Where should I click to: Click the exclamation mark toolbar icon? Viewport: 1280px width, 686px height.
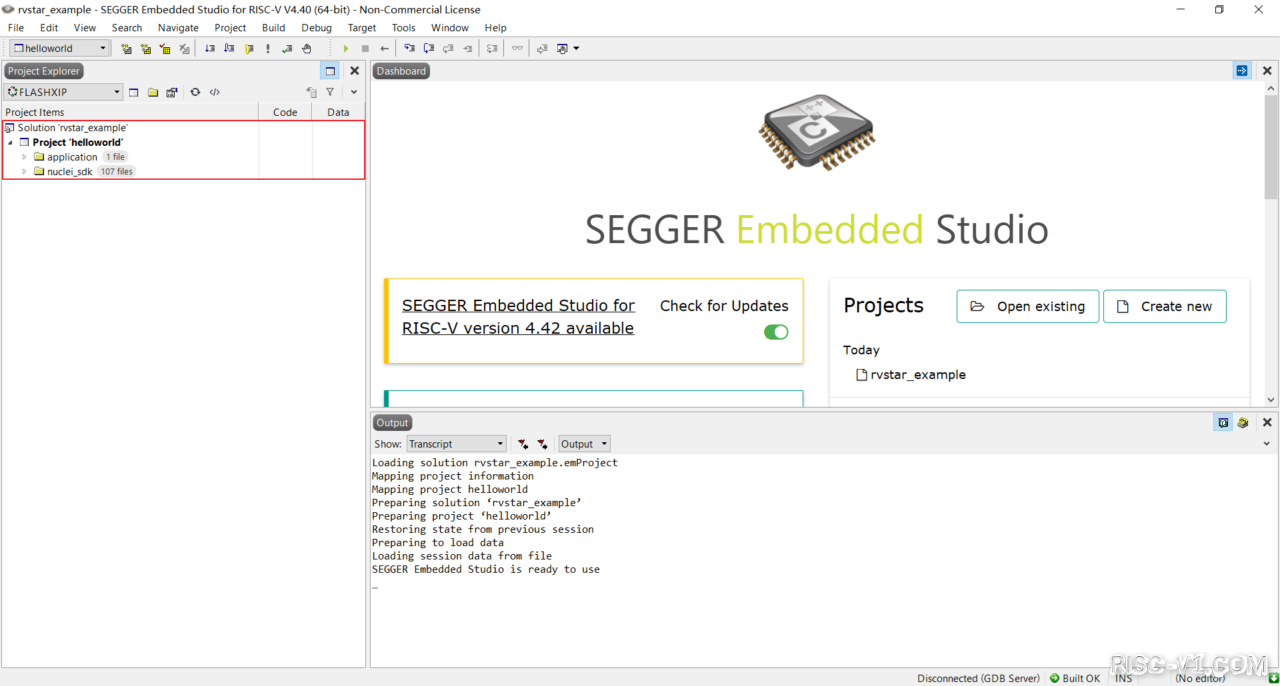(x=268, y=48)
